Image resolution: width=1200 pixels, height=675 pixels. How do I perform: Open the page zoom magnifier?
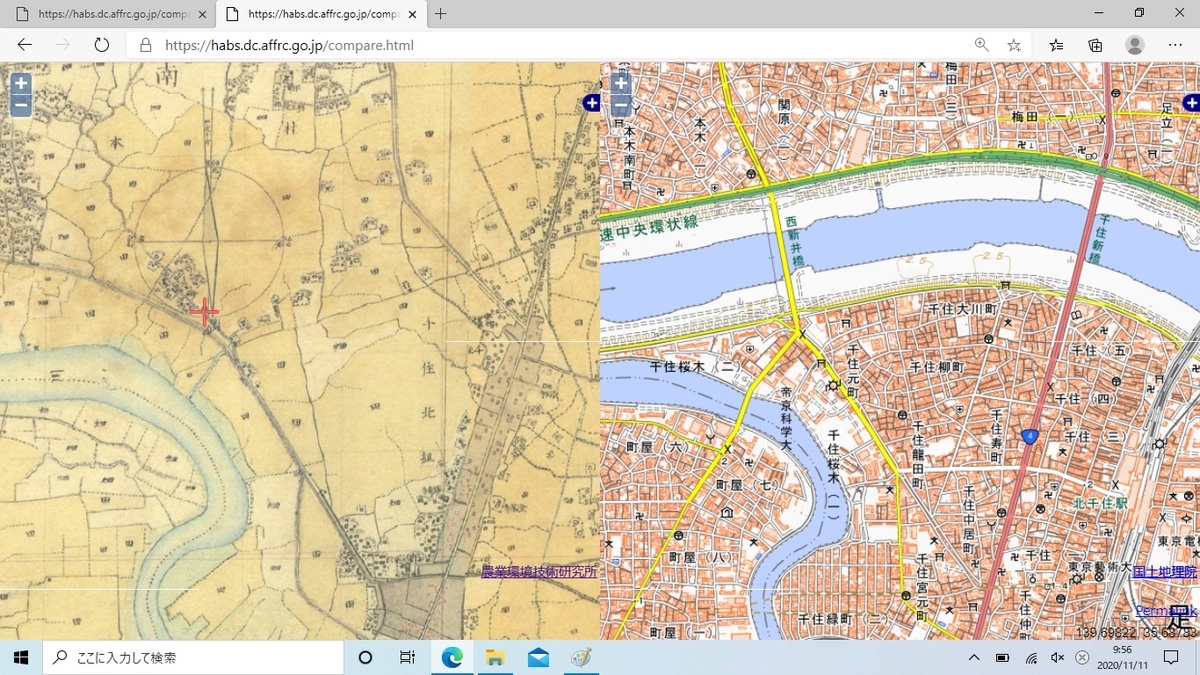click(982, 45)
